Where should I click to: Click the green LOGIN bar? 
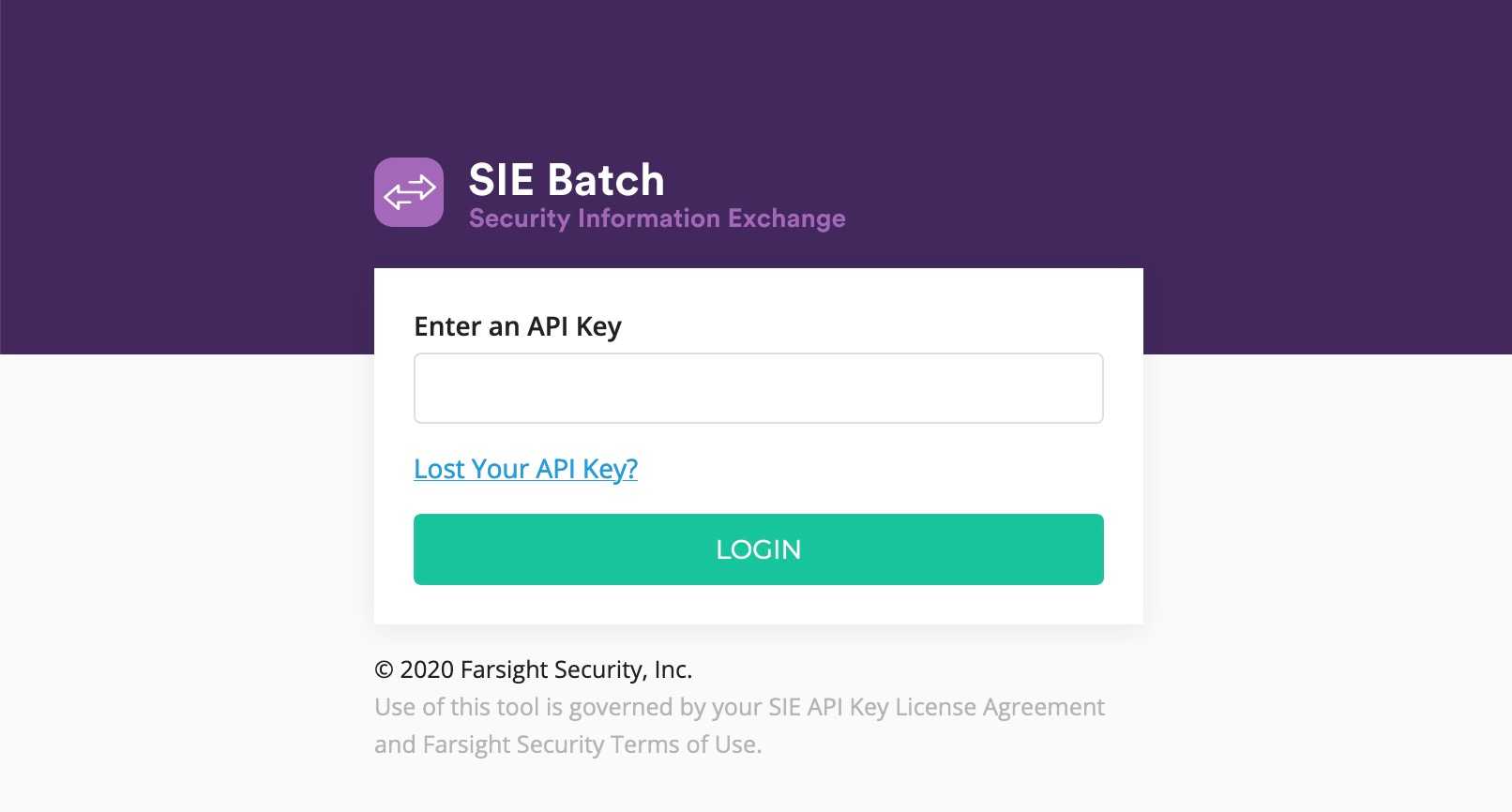(x=758, y=549)
